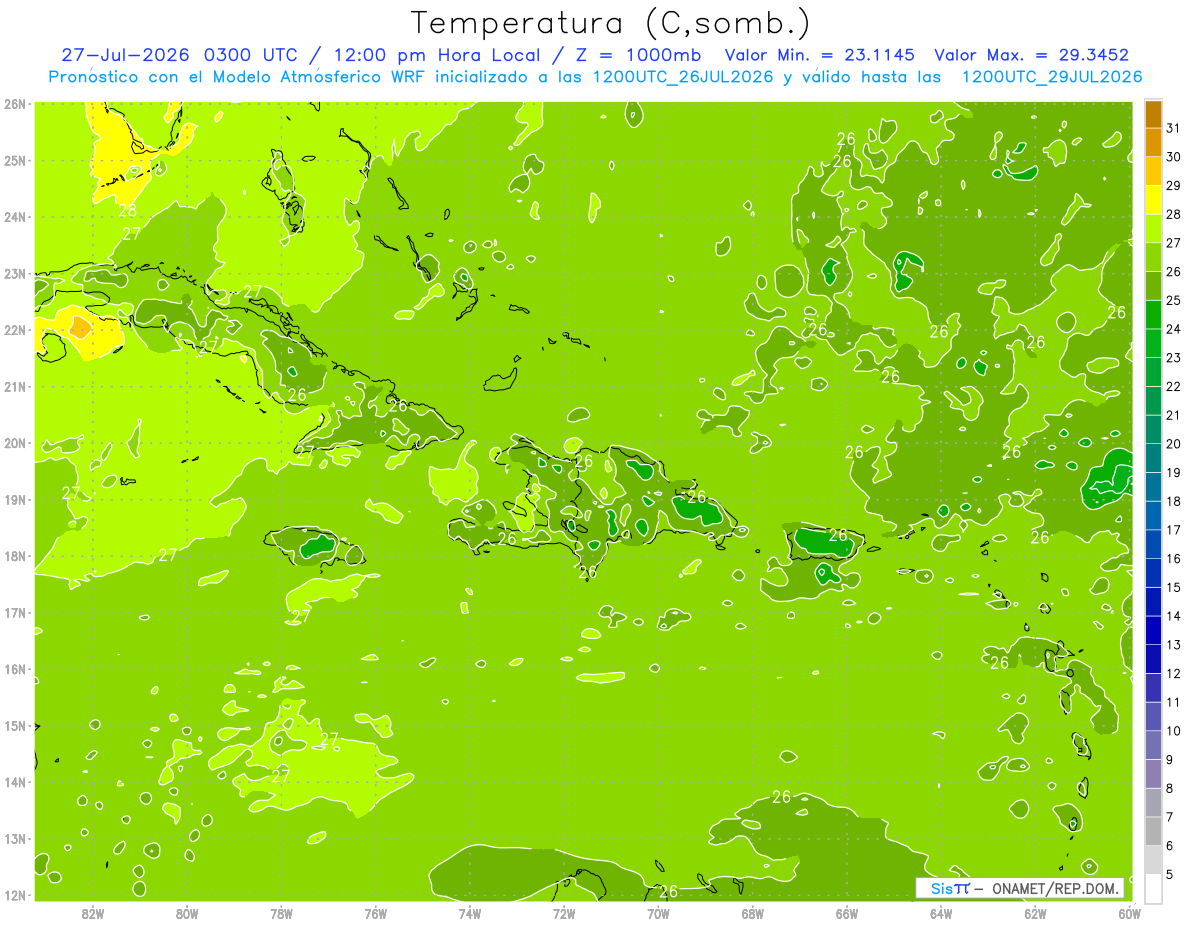1200x927 pixels.
Task: Click the 18N latitude label
Action: coord(14,556)
